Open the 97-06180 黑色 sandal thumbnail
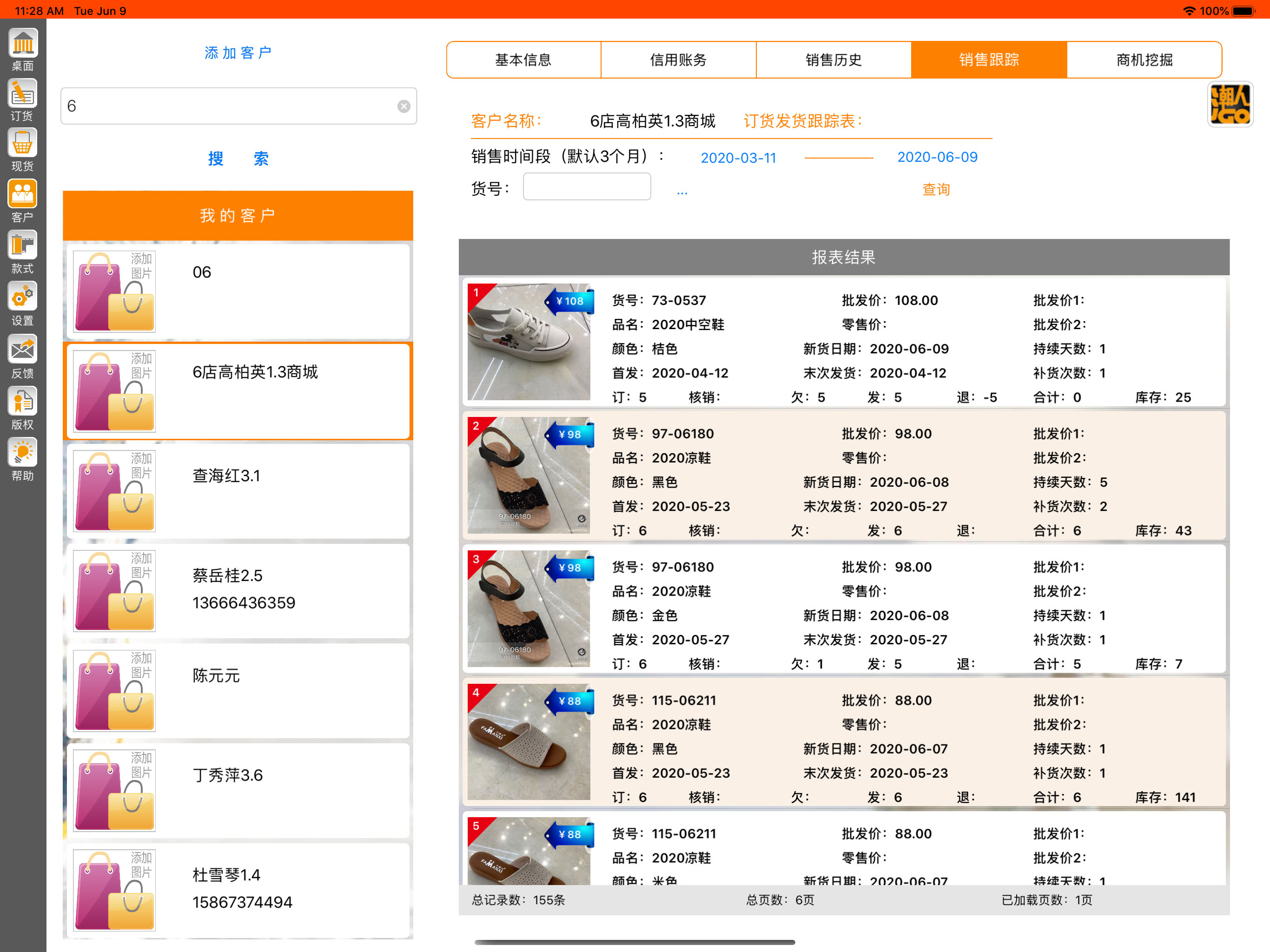 [x=529, y=476]
